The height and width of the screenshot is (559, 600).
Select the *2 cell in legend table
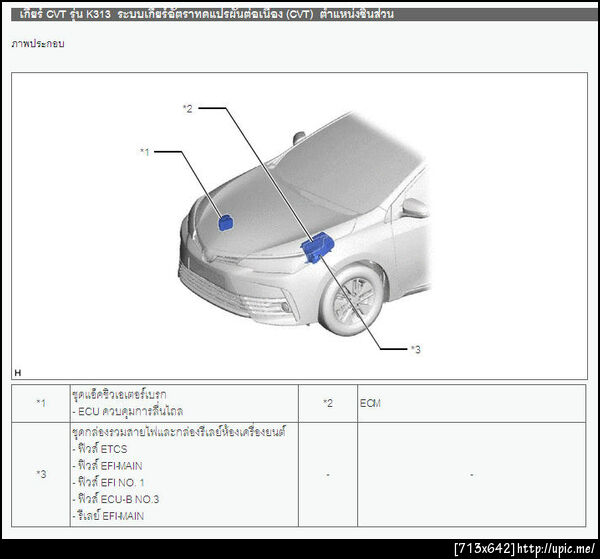328,403
